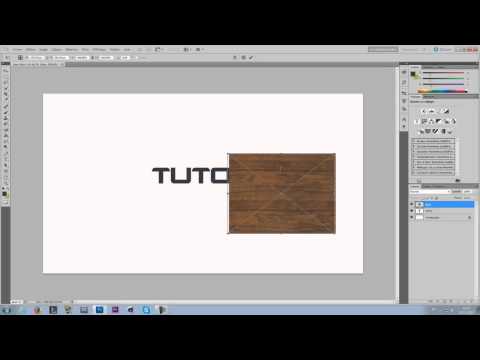
Task: Select the Zoom tool in the toolbox
Action: click(6, 183)
